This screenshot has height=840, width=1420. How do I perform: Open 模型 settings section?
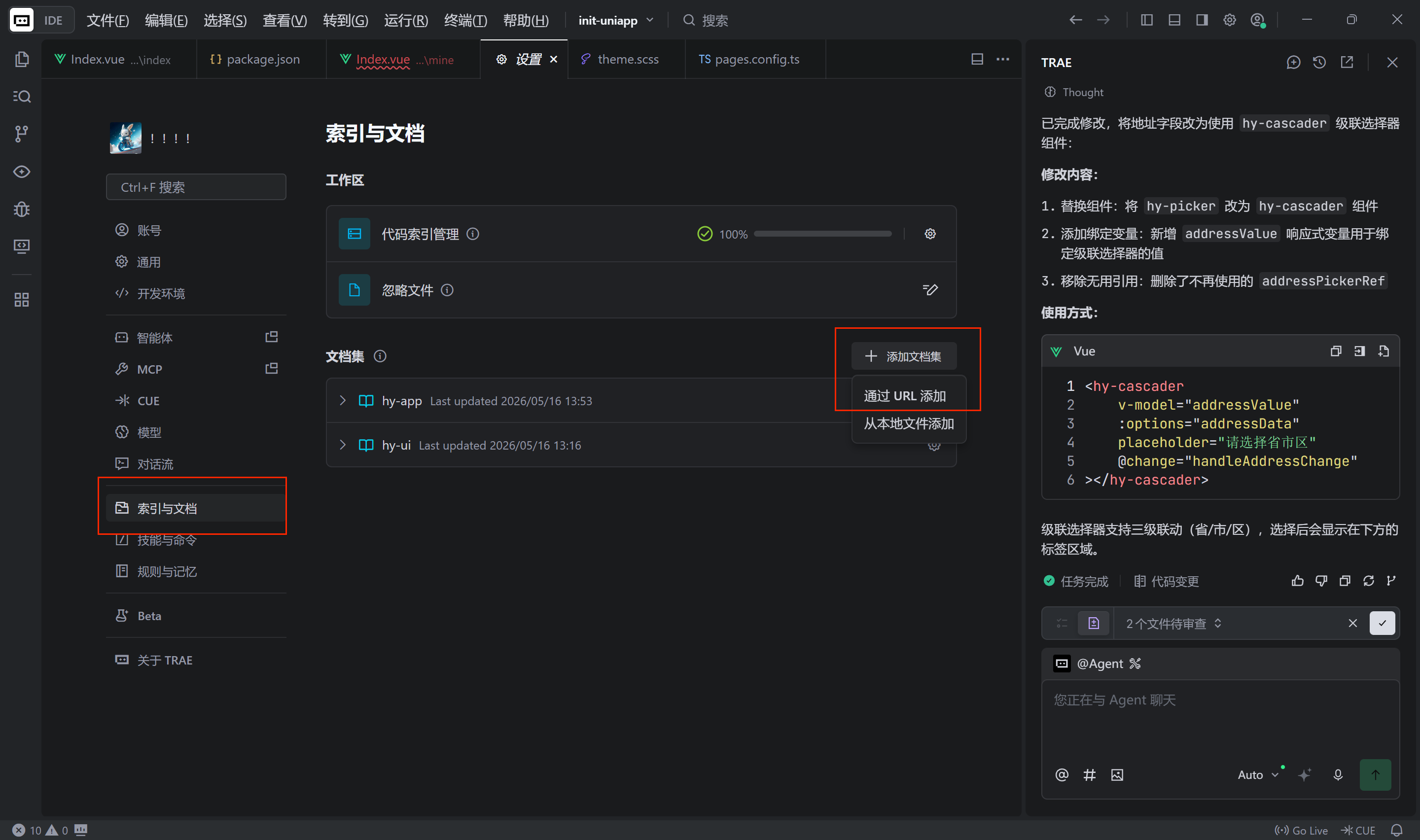pyautogui.click(x=196, y=432)
